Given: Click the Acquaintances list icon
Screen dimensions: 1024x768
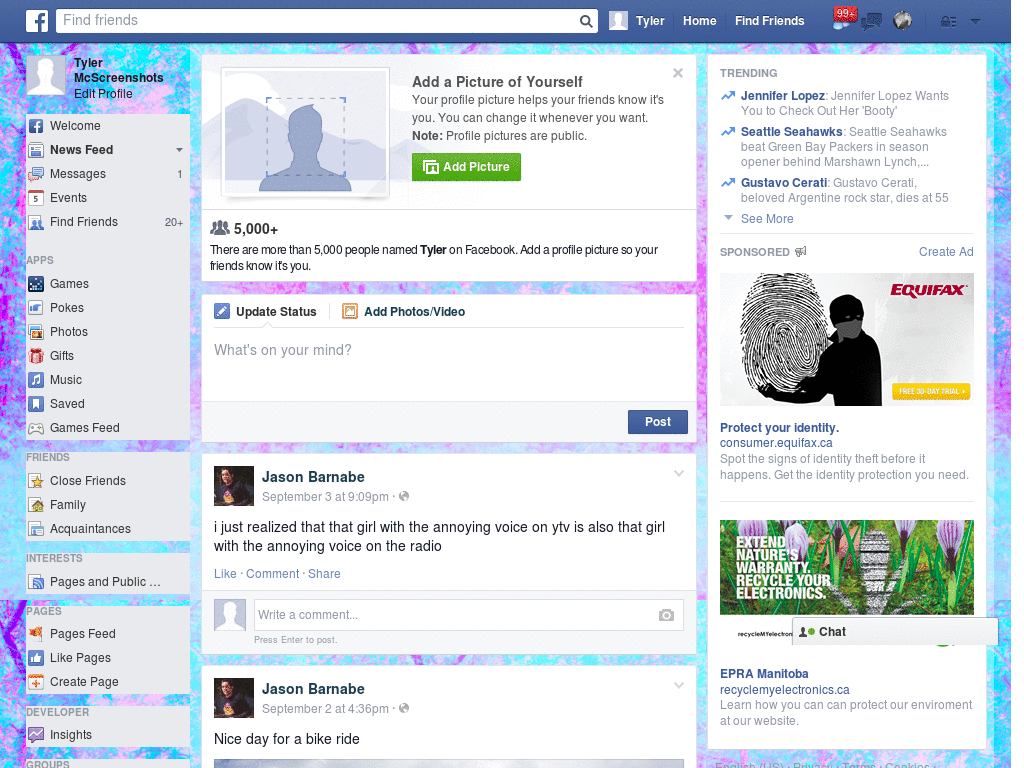Looking at the screenshot, I should pos(37,529).
